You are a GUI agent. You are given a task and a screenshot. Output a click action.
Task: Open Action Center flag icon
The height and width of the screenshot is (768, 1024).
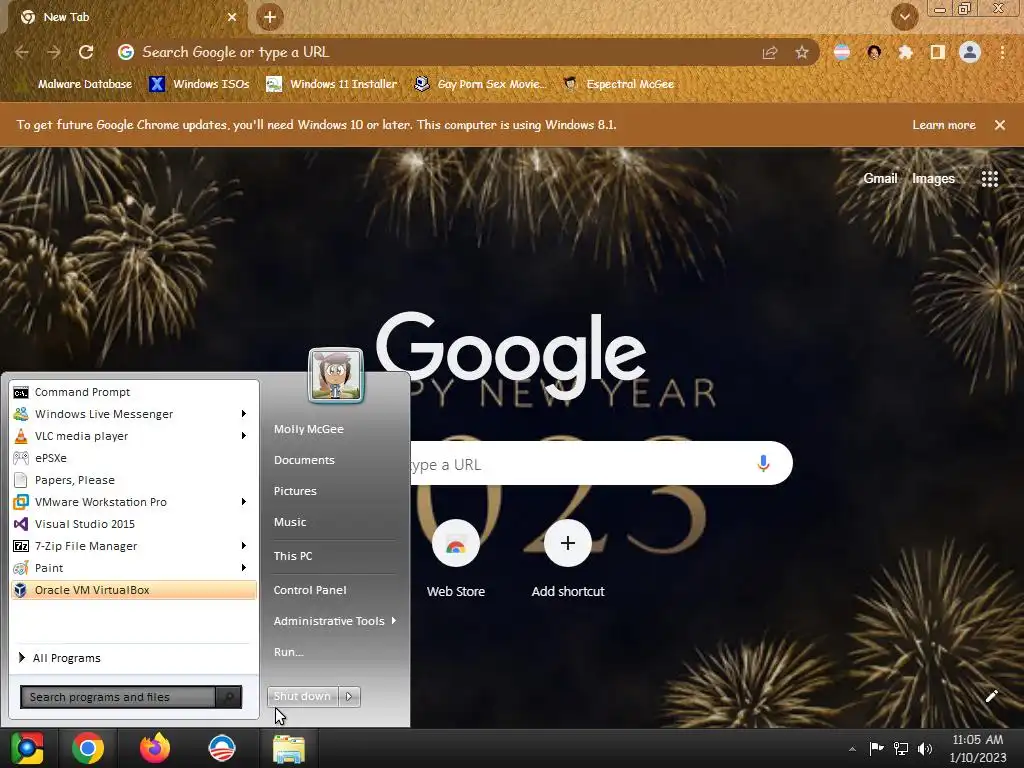[876, 749]
